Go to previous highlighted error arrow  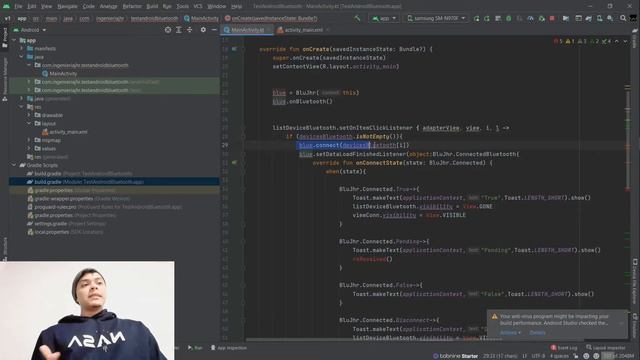click(617, 41)
